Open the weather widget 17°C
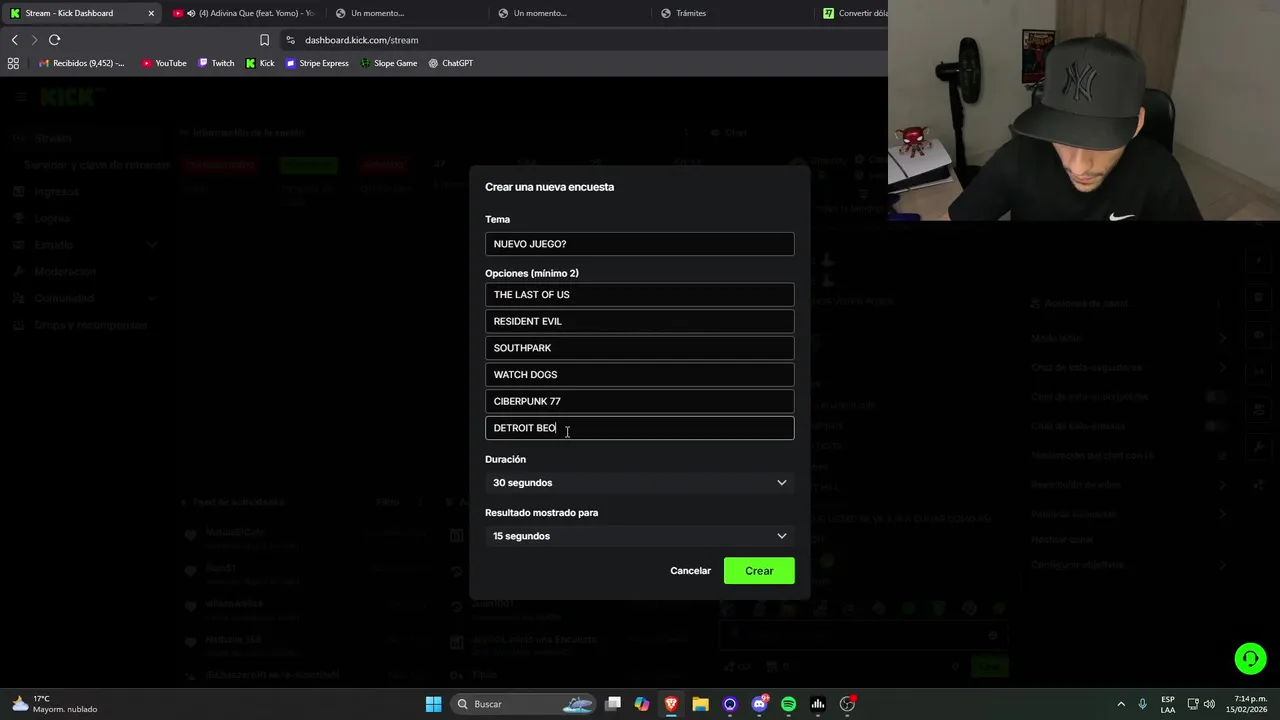Image resolution: width=1280 pixels, height=720 pixels. 55,704
